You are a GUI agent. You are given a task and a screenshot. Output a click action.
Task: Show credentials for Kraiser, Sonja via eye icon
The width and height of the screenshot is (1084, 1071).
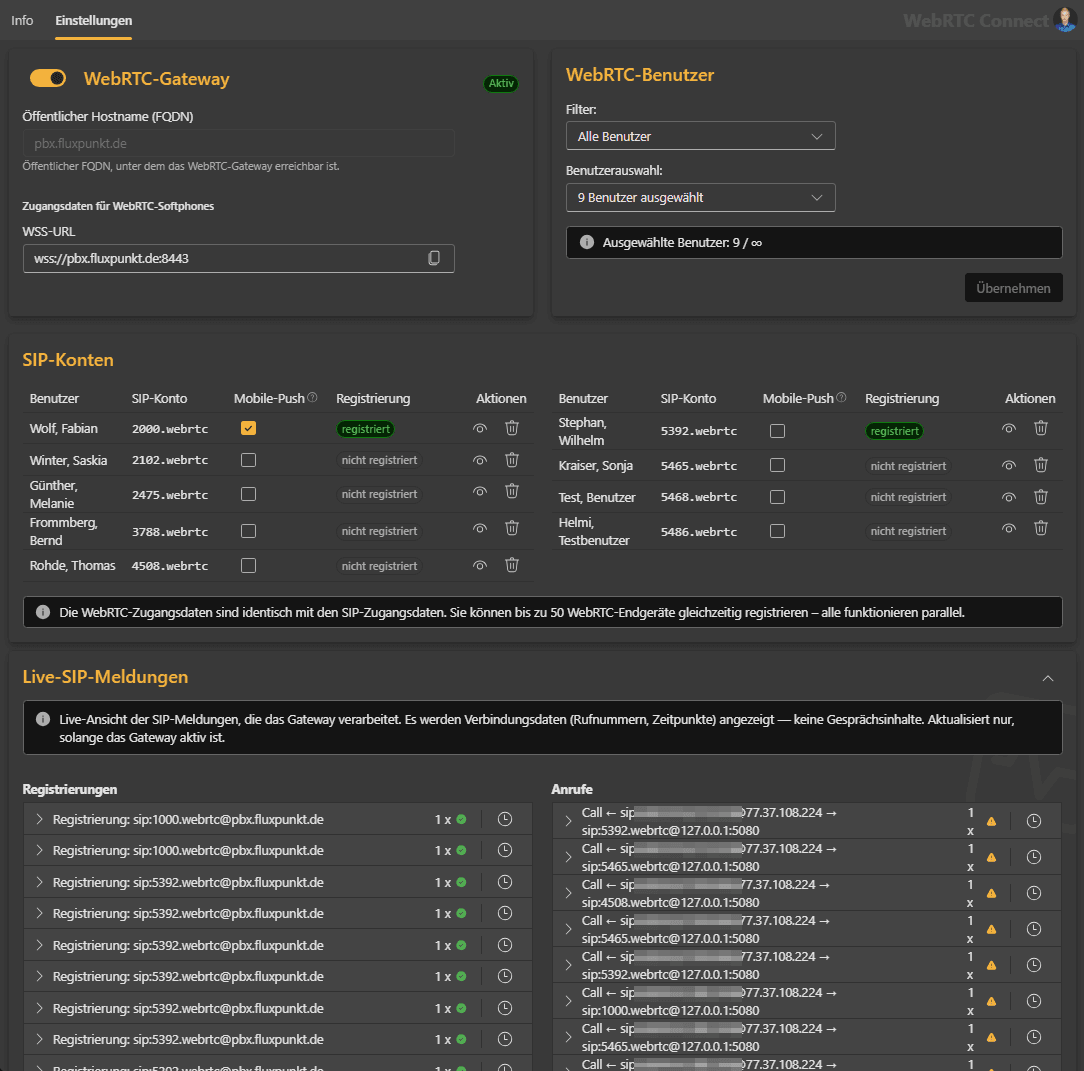(1009, 465)
